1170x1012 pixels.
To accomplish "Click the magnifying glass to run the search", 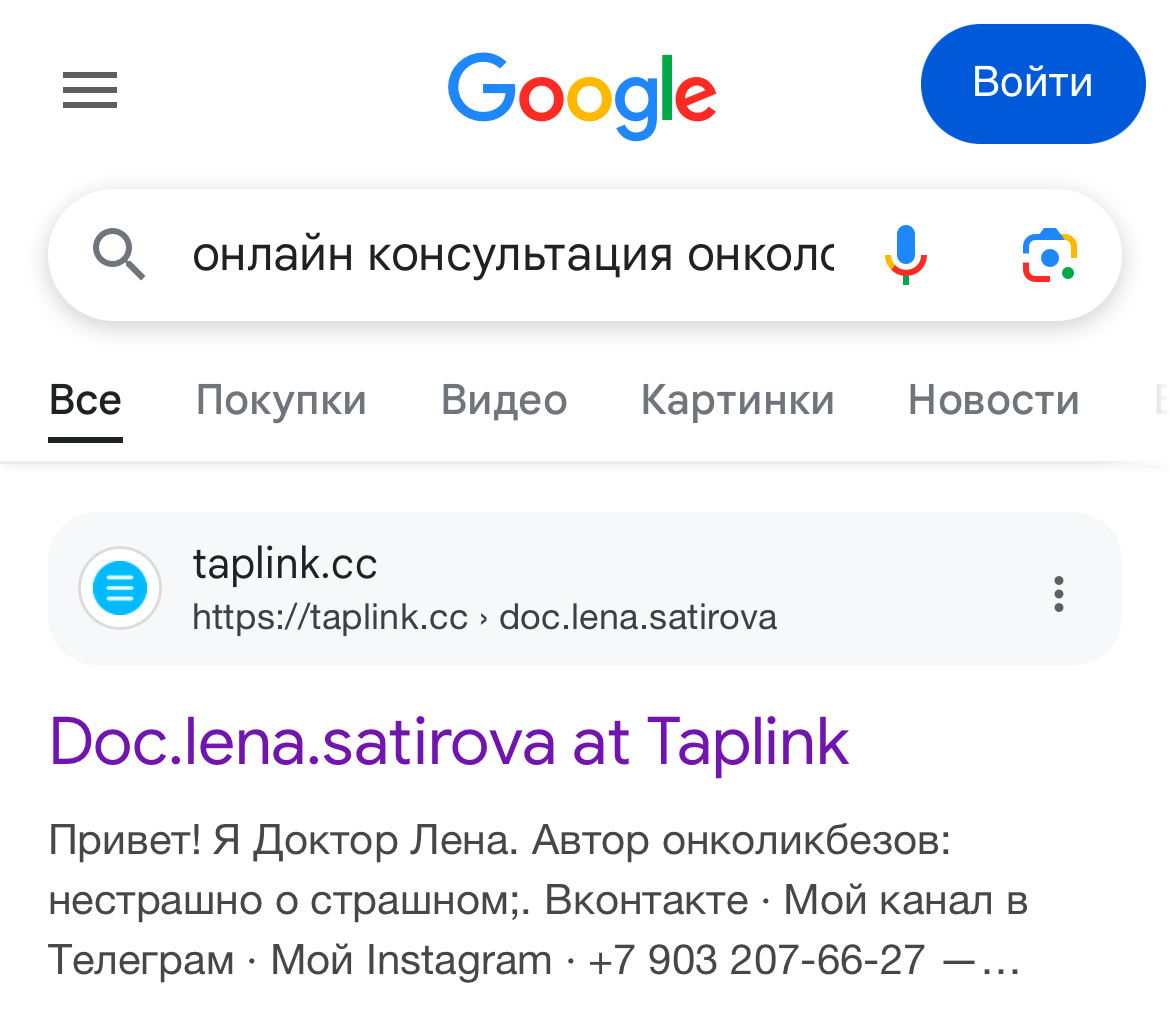I will point(119,255).
